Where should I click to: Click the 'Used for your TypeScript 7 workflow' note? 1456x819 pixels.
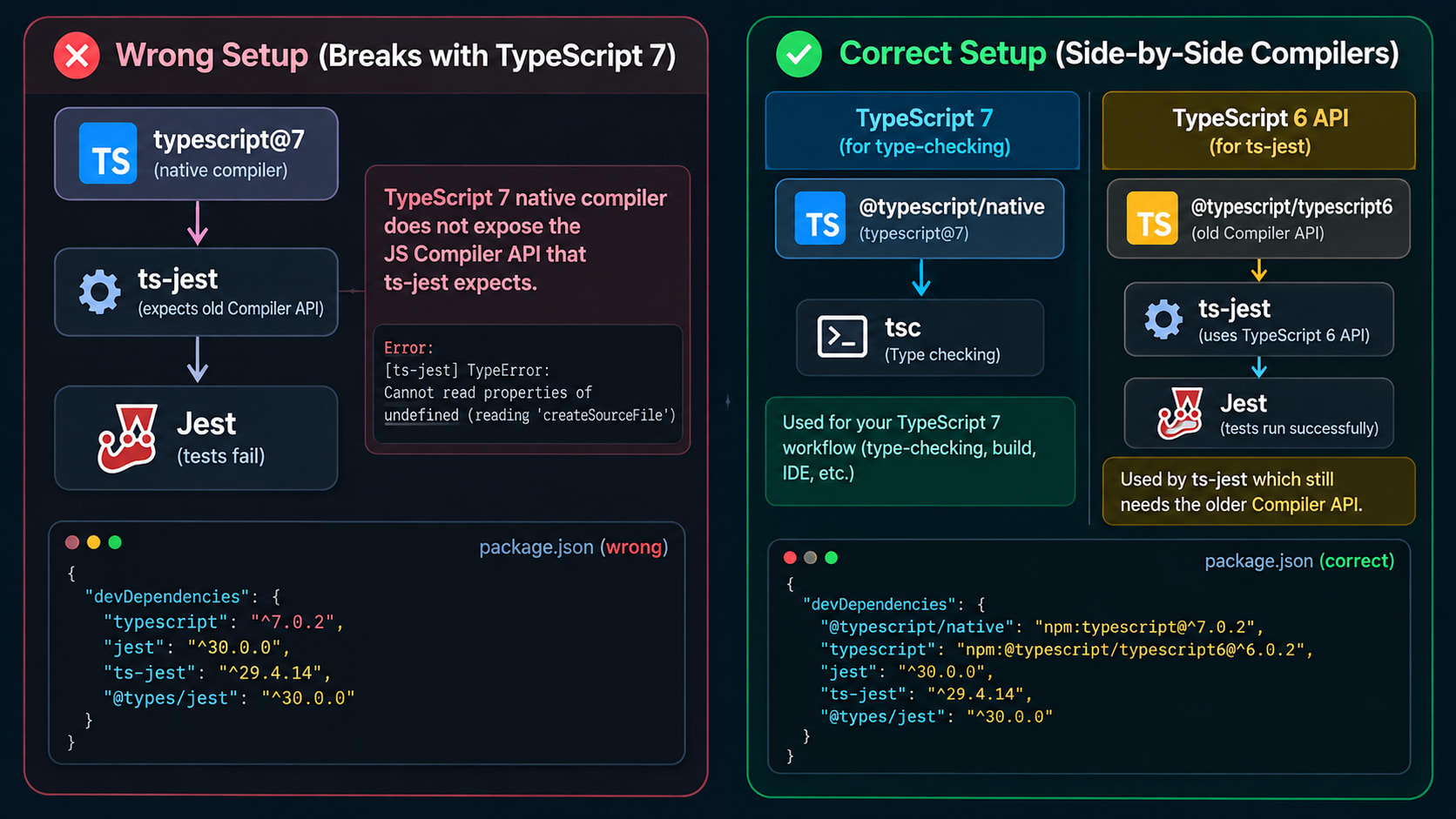920,451
